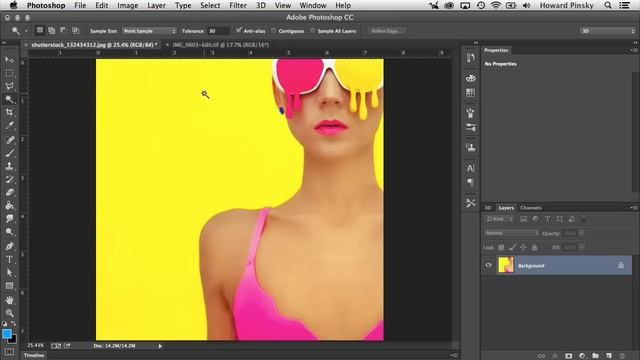Image resolution: width=640 pixels, height=360 pixels.
Task: Uncheck the Anti-alias checkbox
Action: click(239, 30)
